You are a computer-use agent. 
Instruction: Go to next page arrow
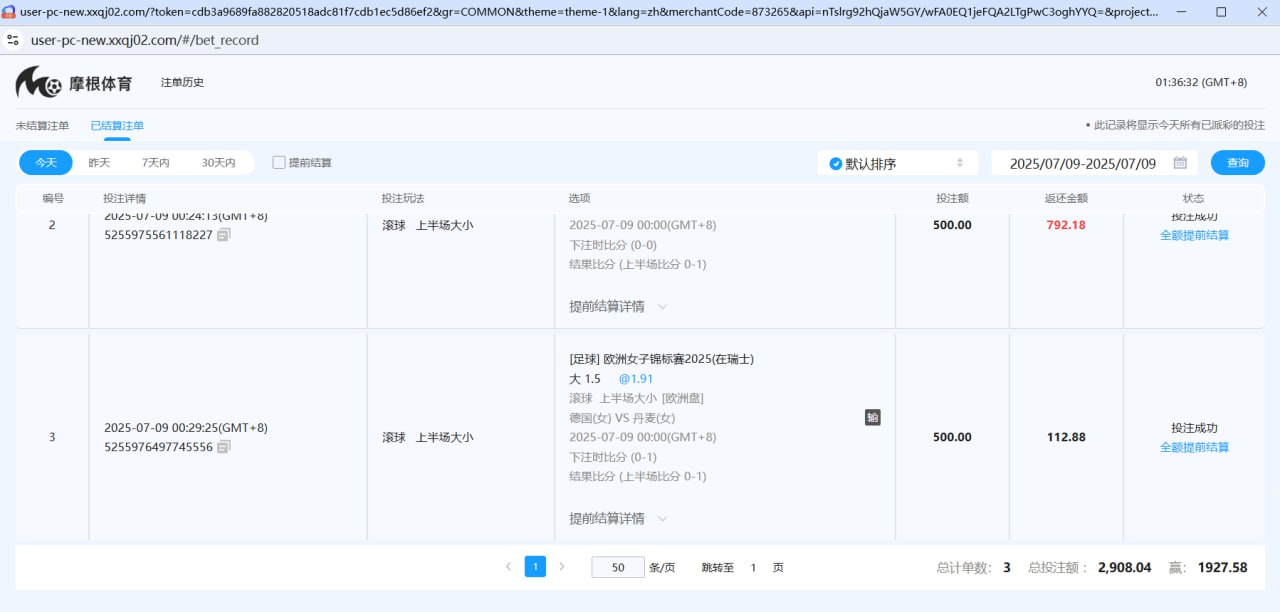562,567
